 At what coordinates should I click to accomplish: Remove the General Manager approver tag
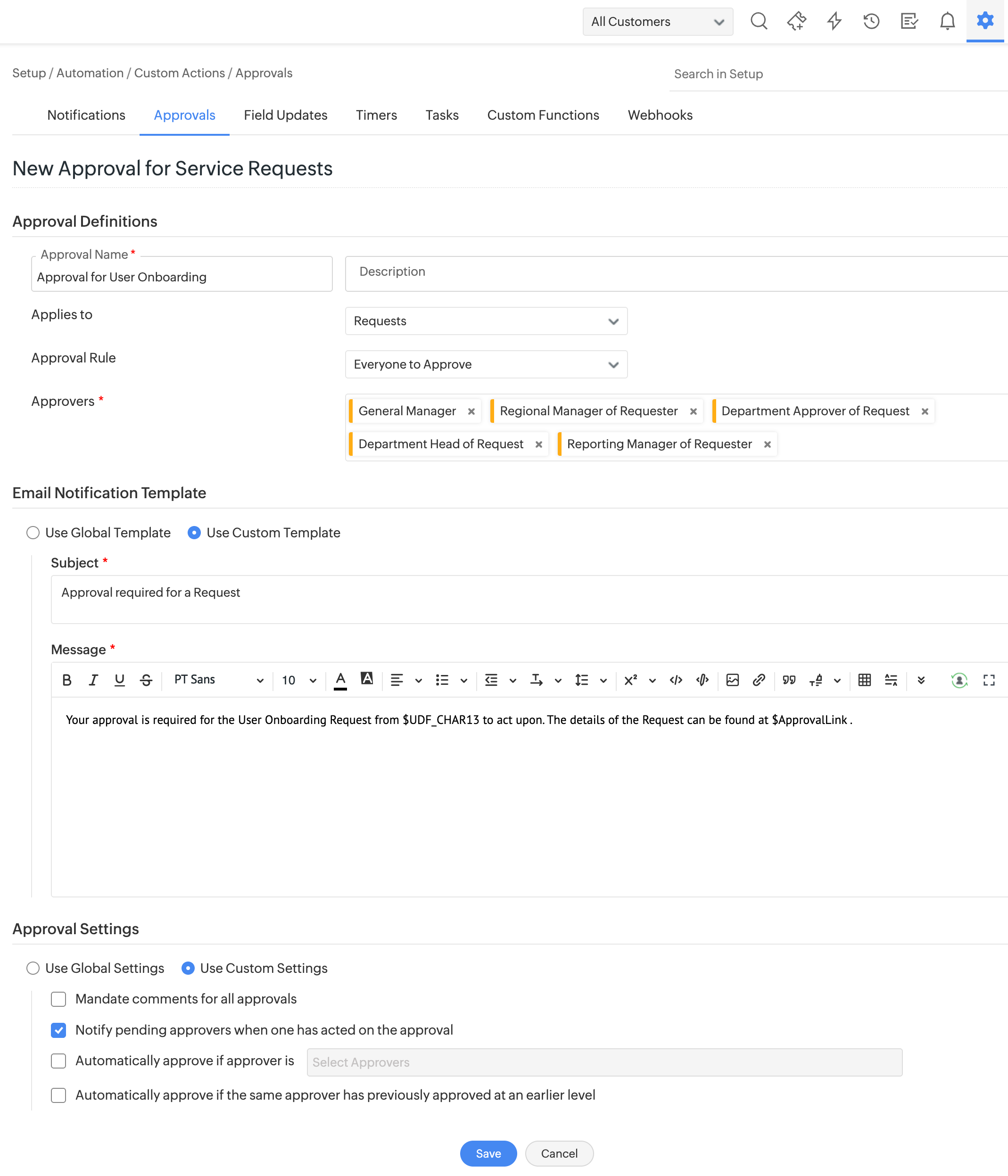click(x=471, y=411)
